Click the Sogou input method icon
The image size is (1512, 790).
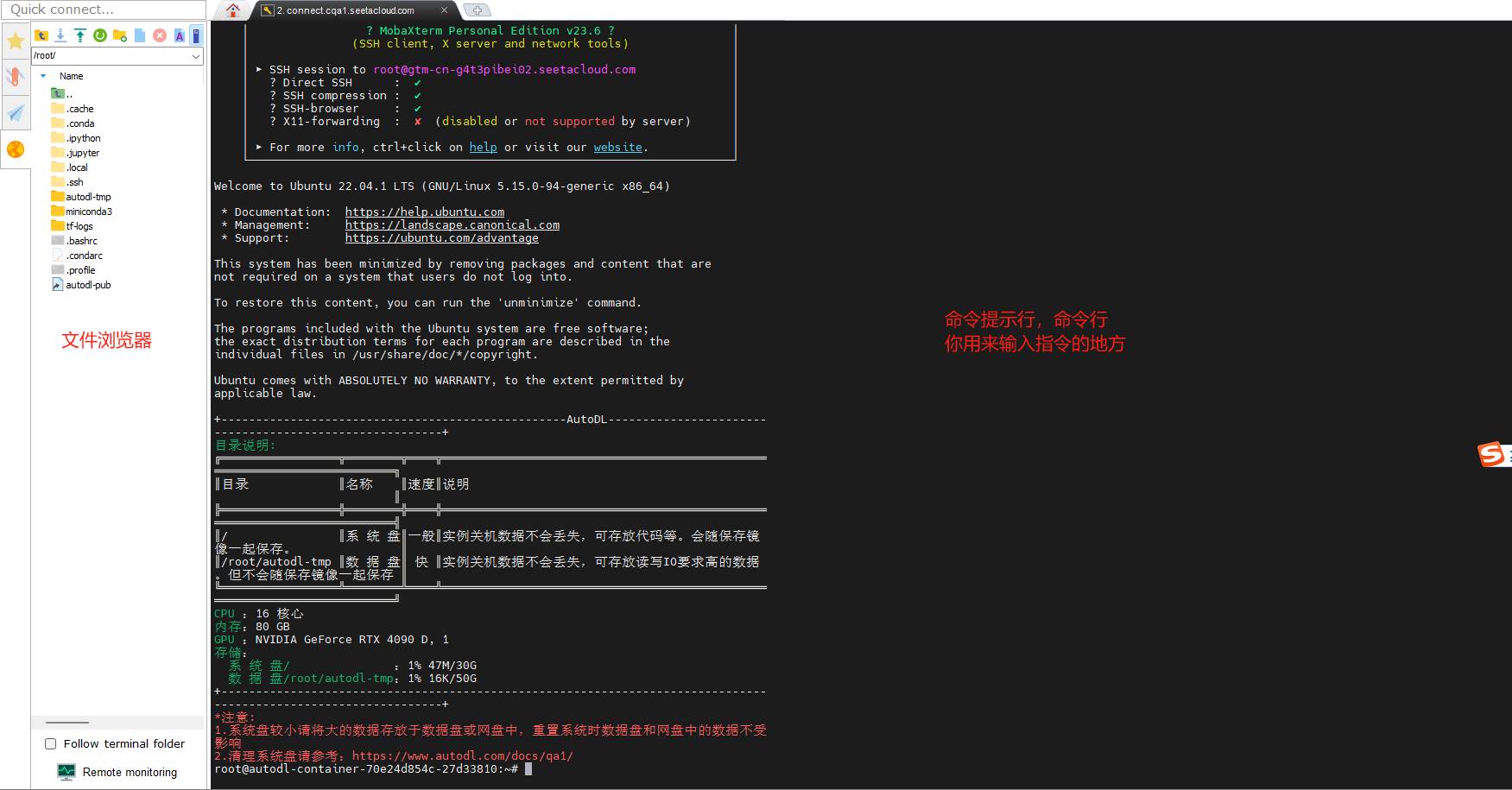(x=1492, y=454)
